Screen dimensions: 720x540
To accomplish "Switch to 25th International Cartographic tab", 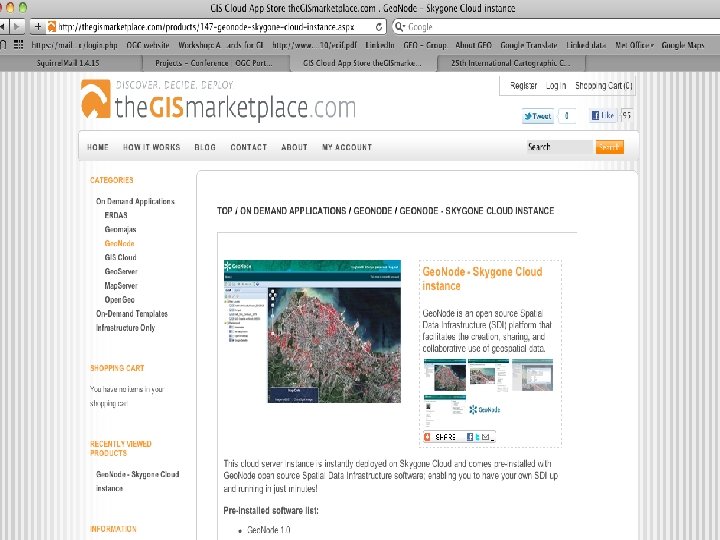I will [510, 63].
